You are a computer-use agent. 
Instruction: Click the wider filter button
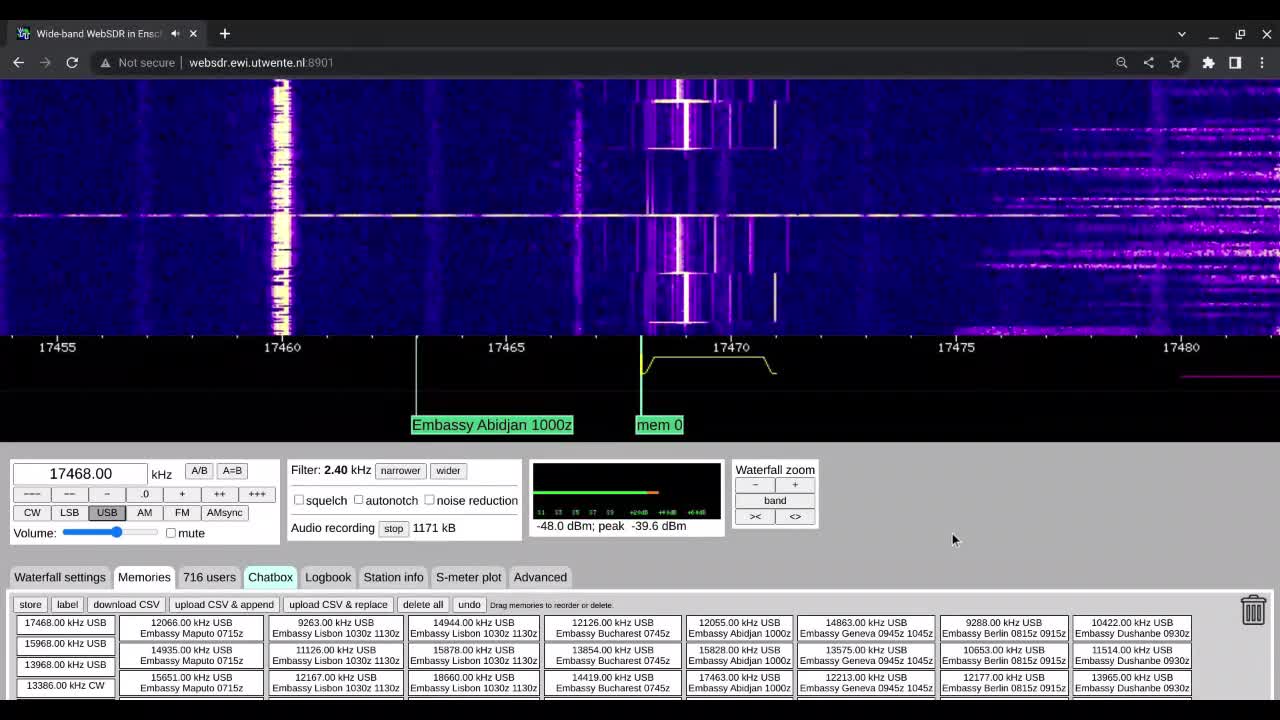tap(448, 471)
